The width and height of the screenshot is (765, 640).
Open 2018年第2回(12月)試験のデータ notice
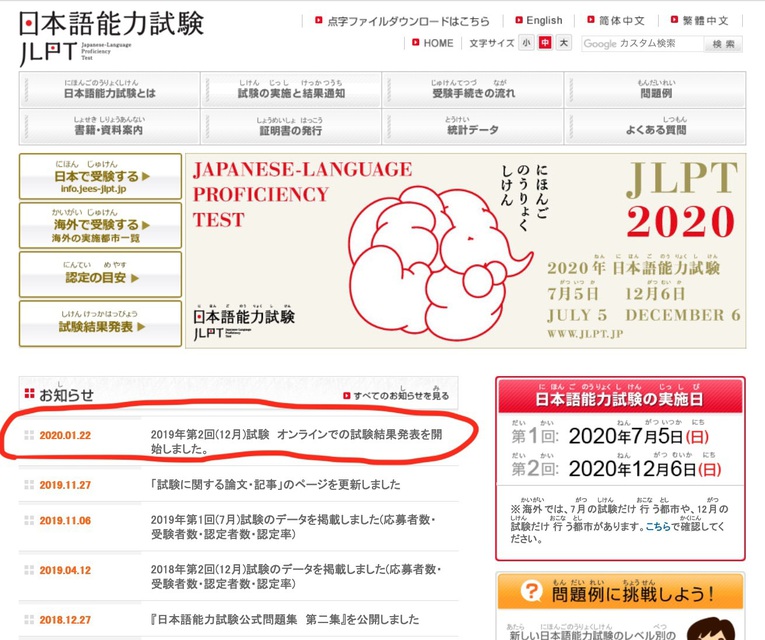point(296,576)
